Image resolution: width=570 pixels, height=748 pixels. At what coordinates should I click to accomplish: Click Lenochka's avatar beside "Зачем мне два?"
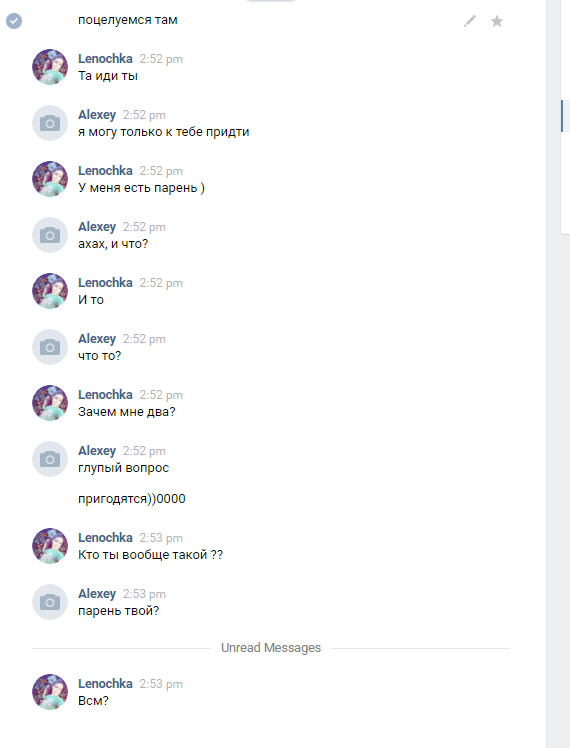[x=50, y=403]
